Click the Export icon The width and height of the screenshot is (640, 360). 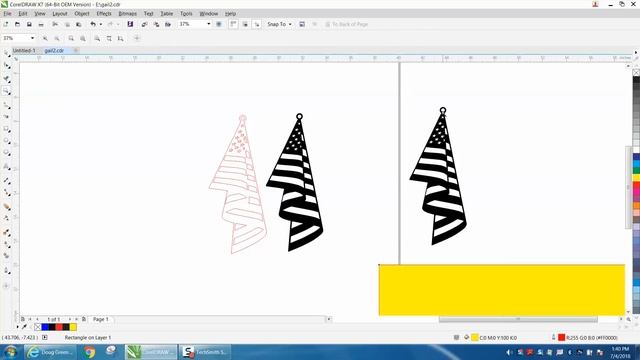click(156, 24)
